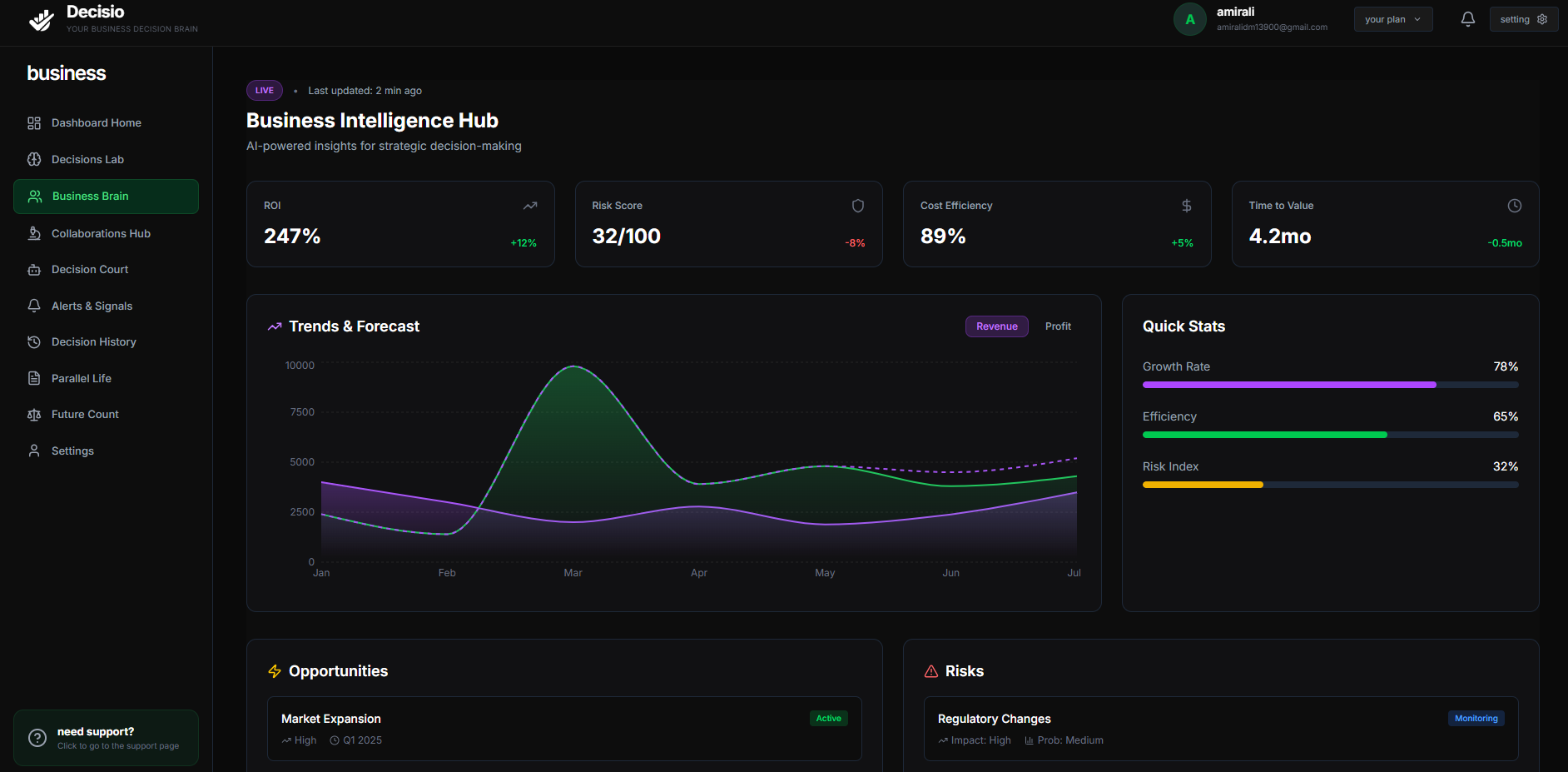
Task: Open notifications bell icon
Action: (1468, 19)
